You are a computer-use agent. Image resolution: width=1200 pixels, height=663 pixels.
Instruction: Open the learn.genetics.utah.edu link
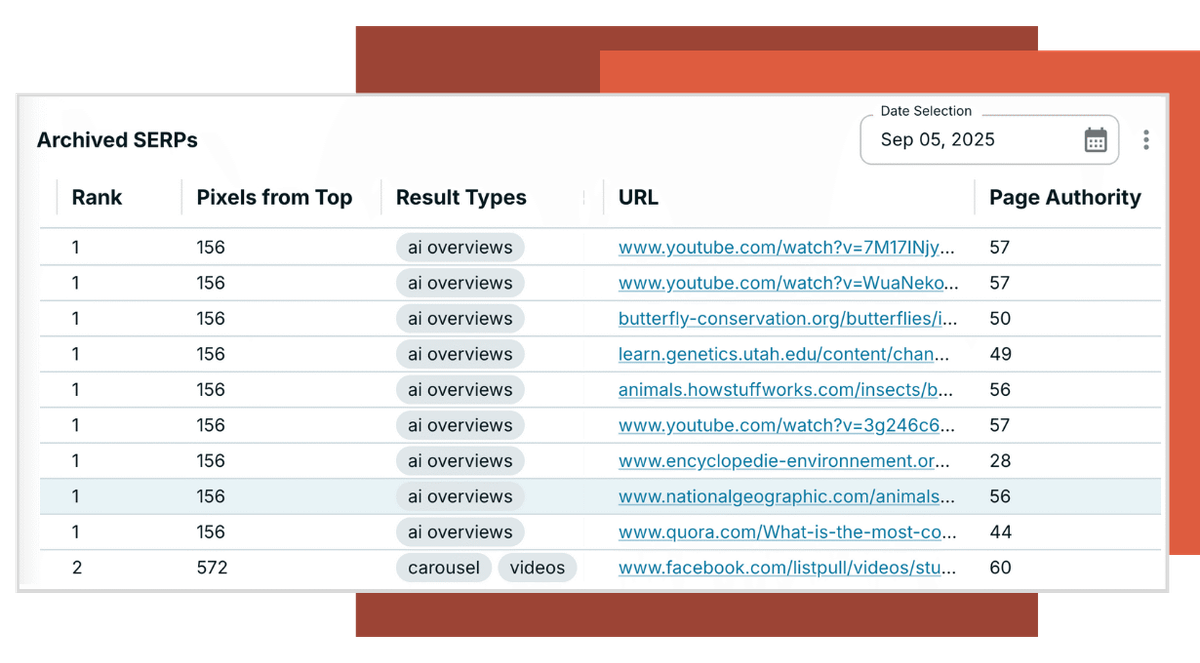coord(784,354)
